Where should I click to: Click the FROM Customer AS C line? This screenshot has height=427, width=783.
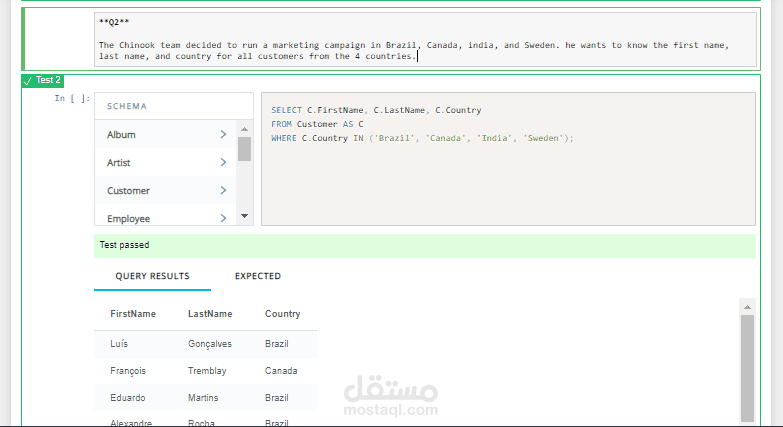317,124
